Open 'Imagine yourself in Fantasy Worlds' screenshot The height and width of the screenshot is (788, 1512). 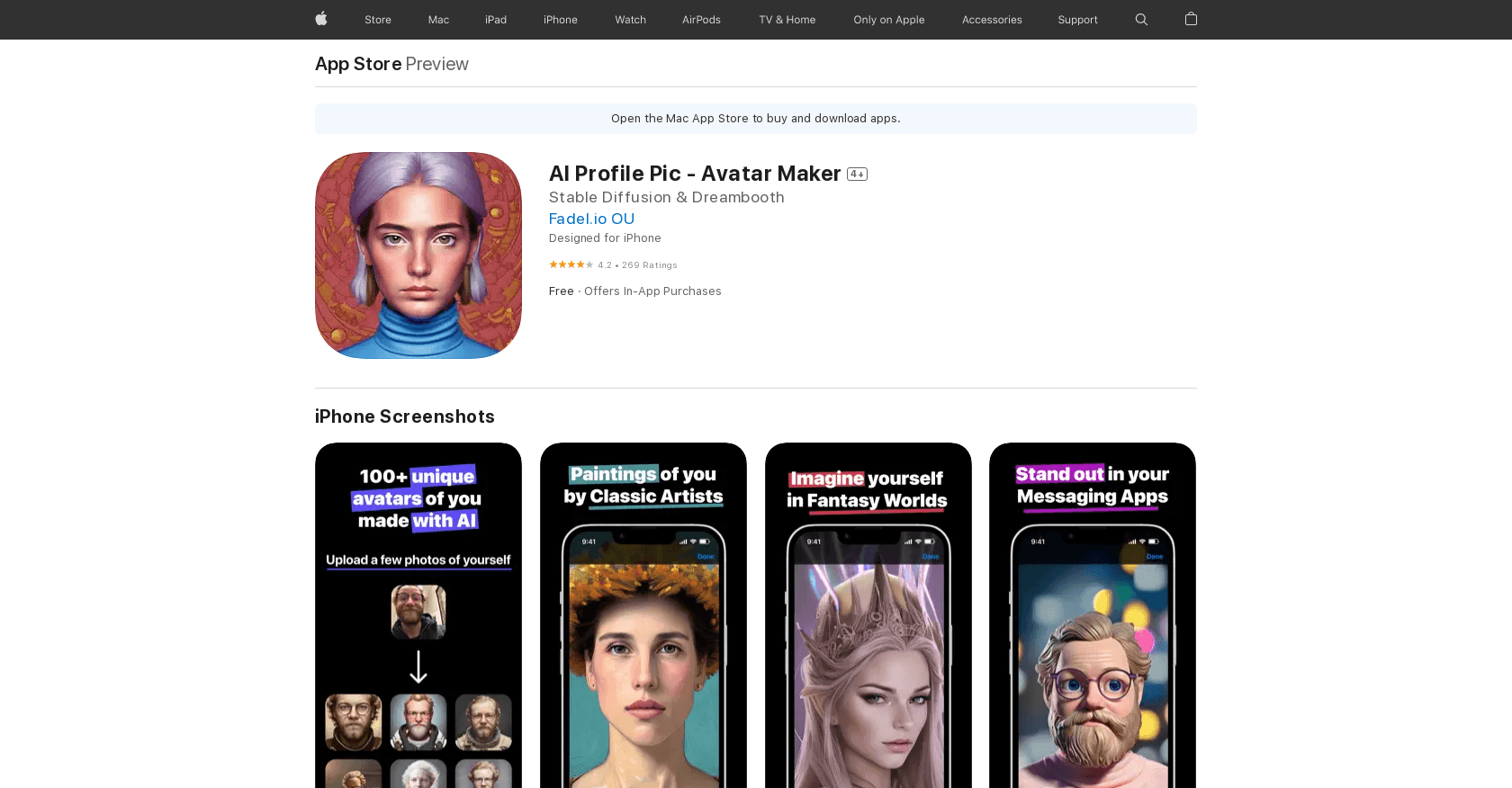(868, 615)
